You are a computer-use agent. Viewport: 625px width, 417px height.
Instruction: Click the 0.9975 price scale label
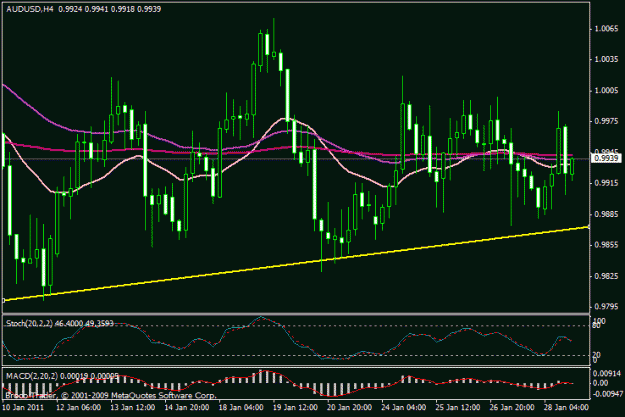[x=606, y=121]
